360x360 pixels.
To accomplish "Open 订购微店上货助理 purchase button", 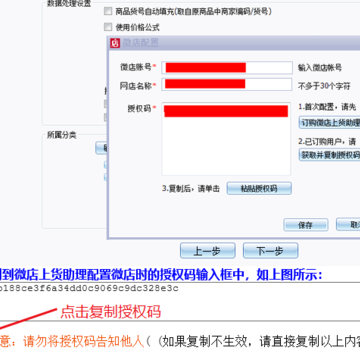I will [x=329, y=122].
